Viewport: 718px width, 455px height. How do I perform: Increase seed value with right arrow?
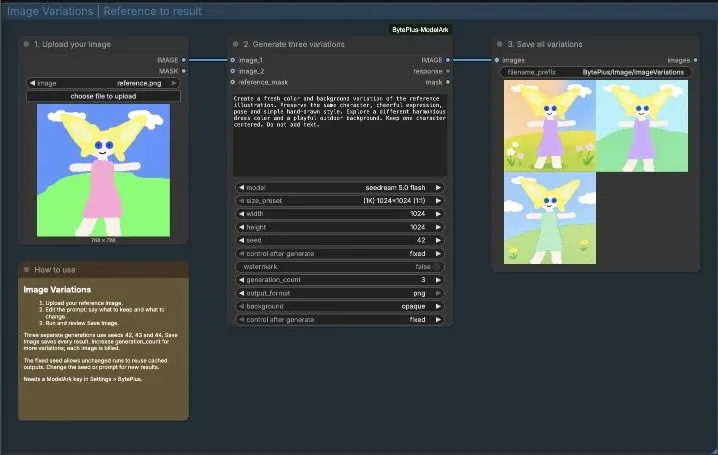click(438, 240)
